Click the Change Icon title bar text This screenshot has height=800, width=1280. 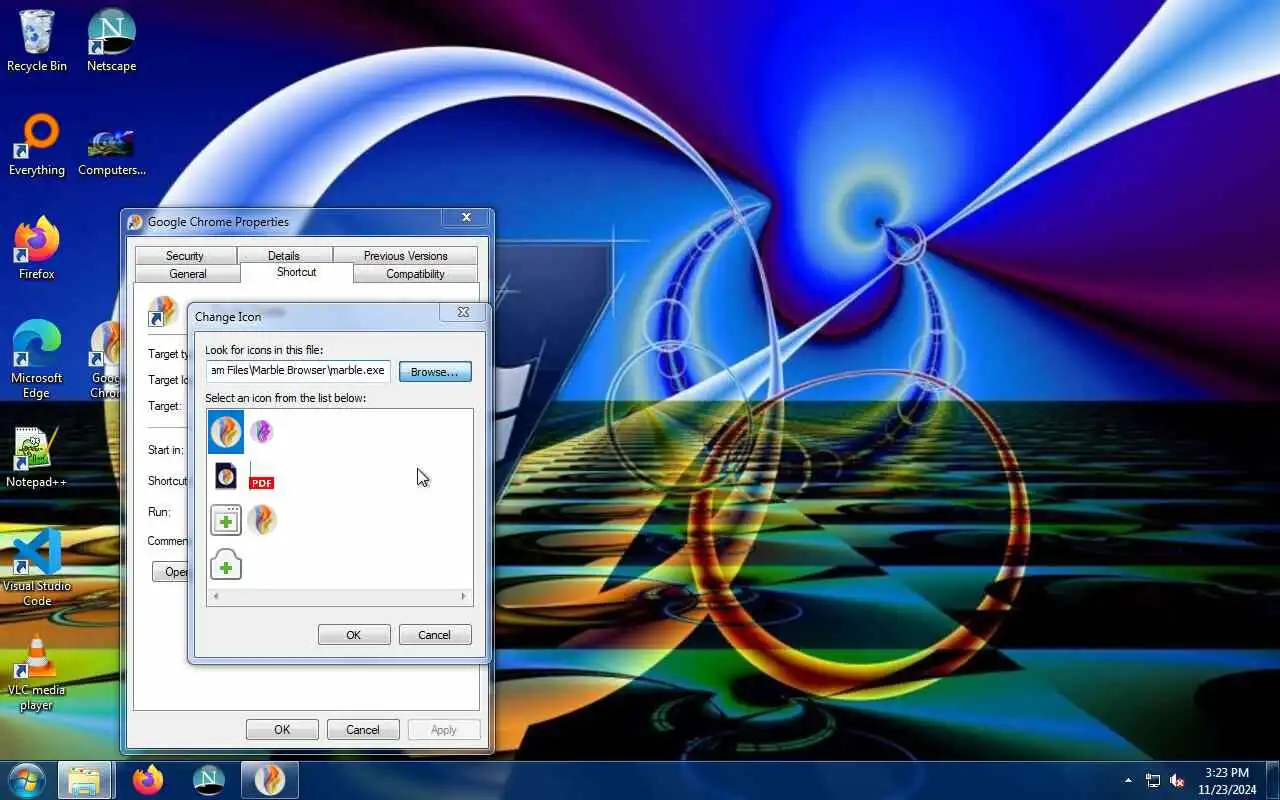pos(228,317)
